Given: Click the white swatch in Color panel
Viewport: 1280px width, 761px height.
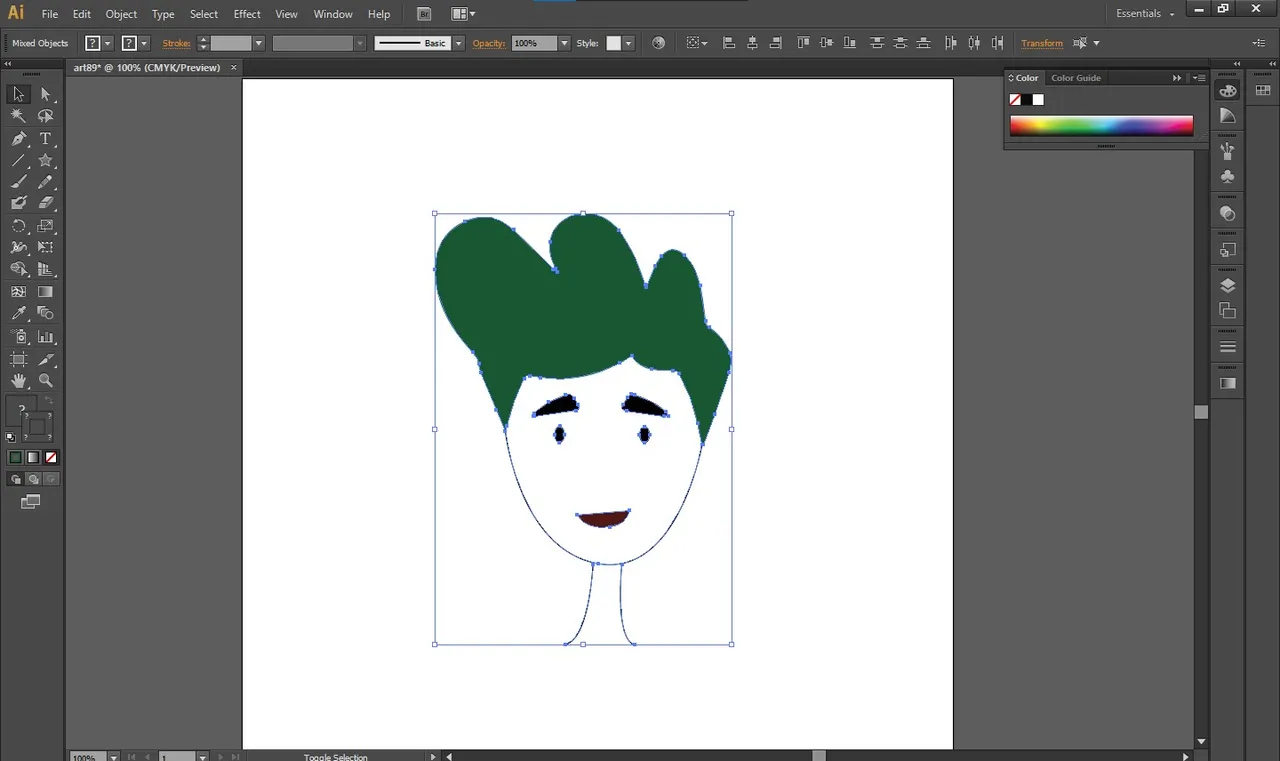Looking at the screenshot, I should [x=1038, y=99].
